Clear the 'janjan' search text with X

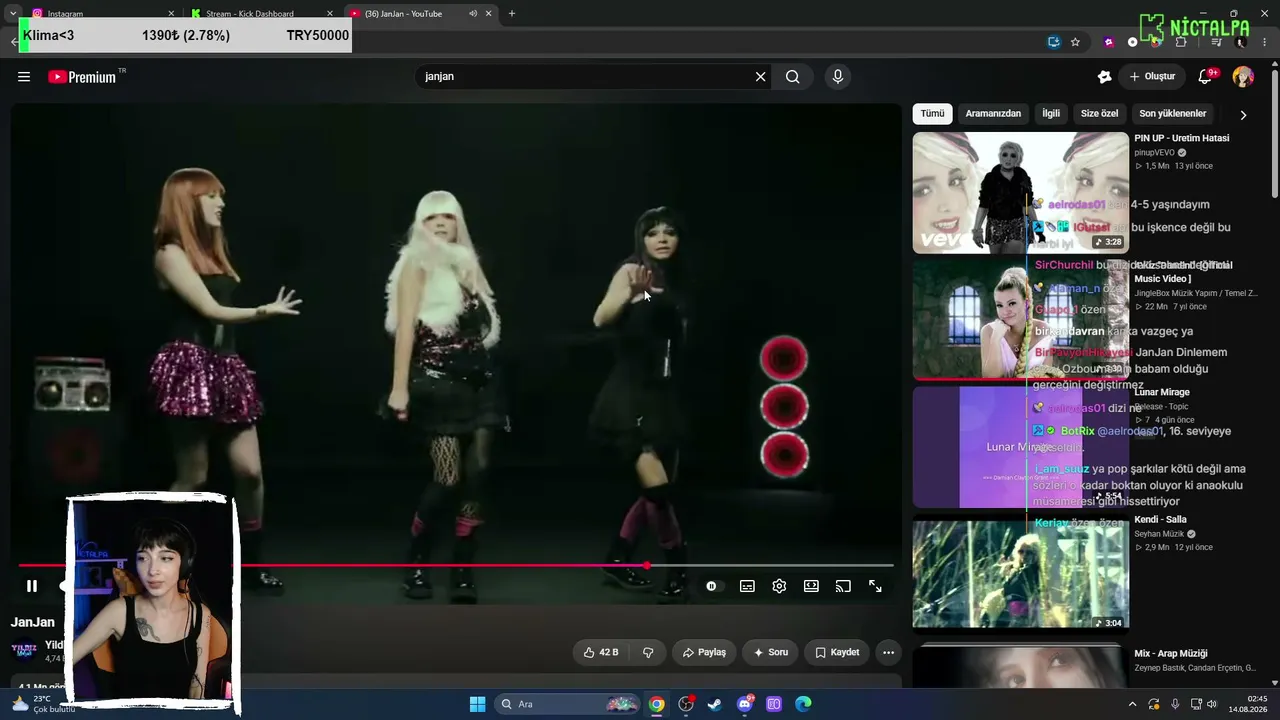pyautogui.click(x=760, y=77)
